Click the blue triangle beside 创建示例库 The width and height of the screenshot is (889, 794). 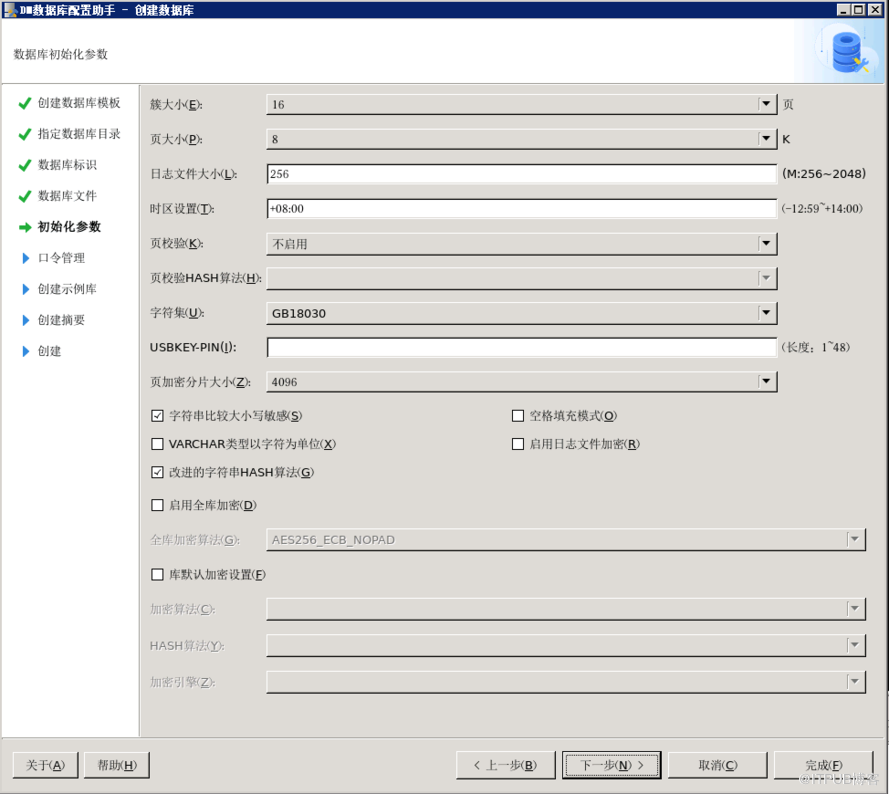click(x=26, y=289)
